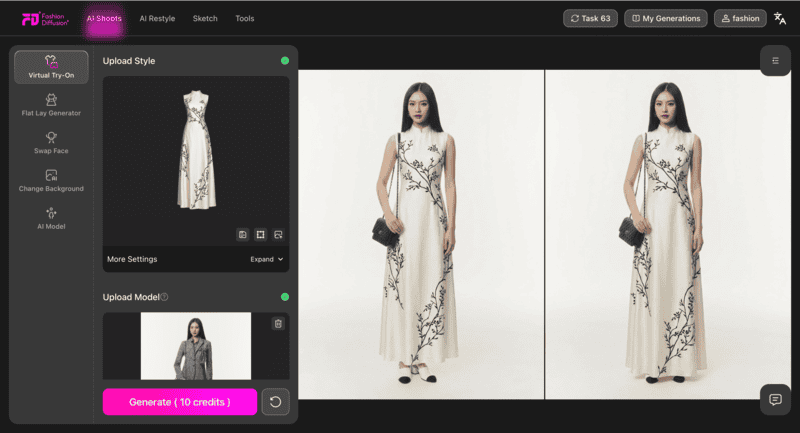Click the uploaded model photo thumbnail
Screen dimensions: 800x433
196,346
